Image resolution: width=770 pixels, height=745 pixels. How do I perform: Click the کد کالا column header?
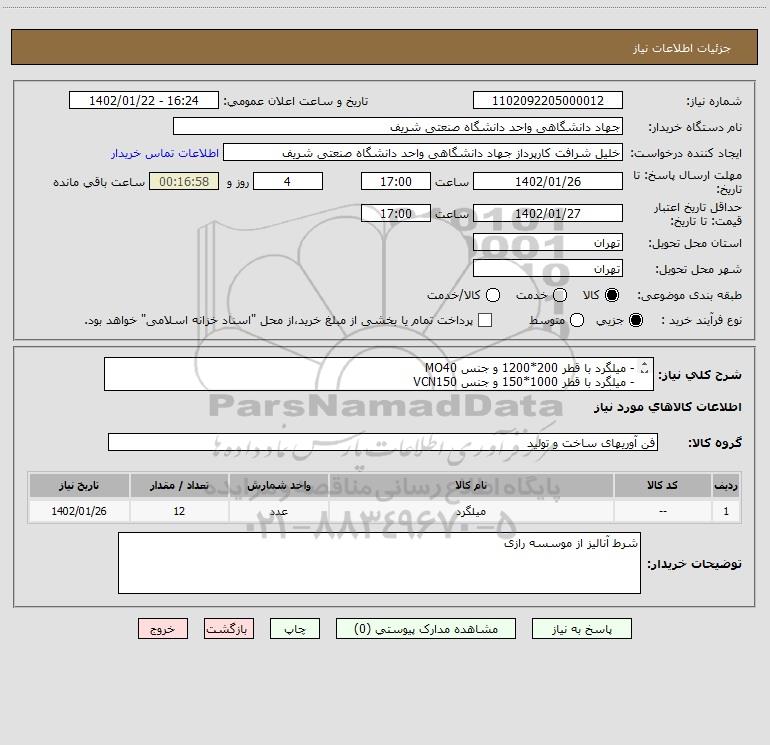pyautogui.click(x=662, y=485)
